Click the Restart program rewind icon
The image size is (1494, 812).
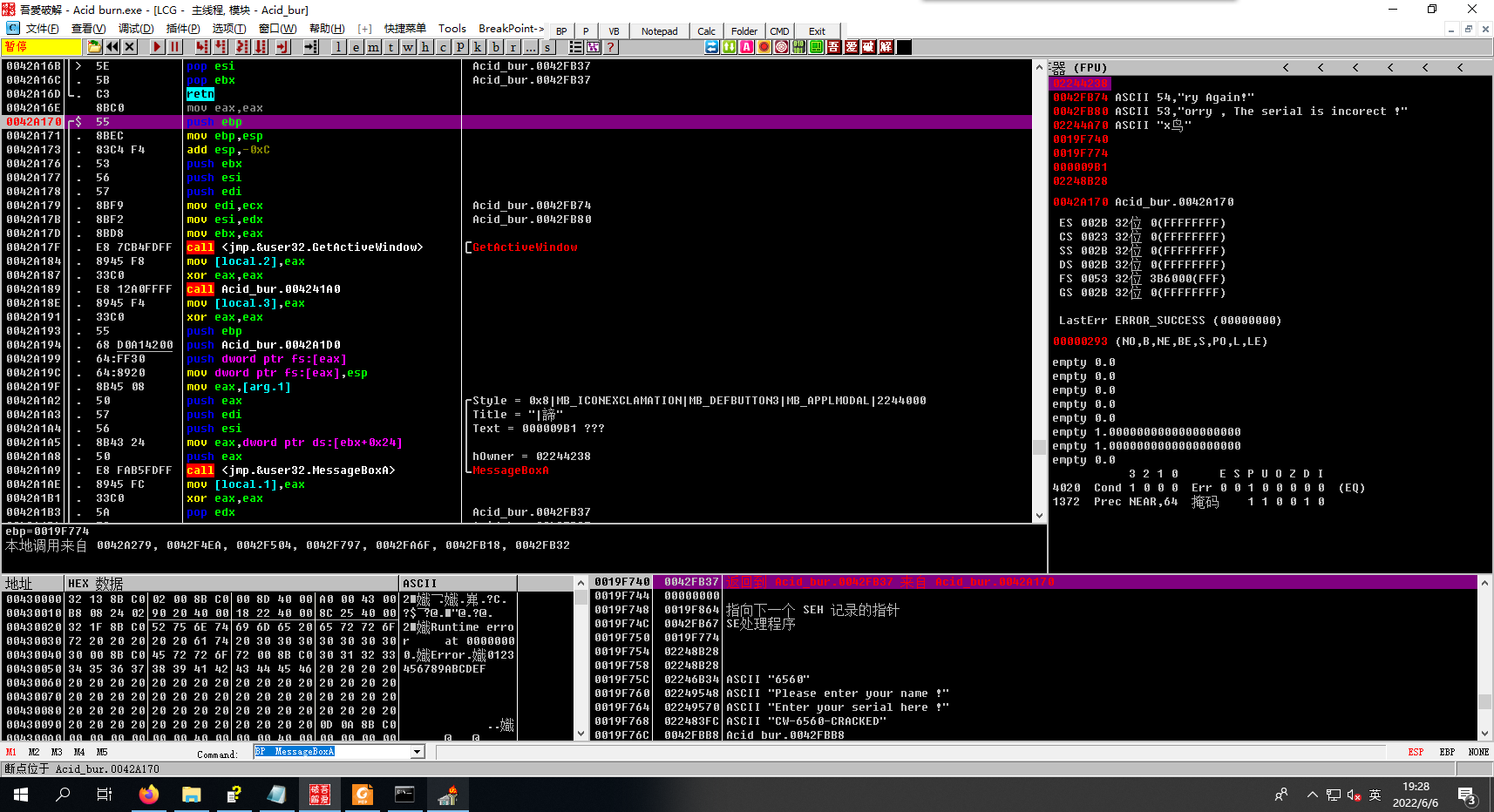(x=112, y=47)
